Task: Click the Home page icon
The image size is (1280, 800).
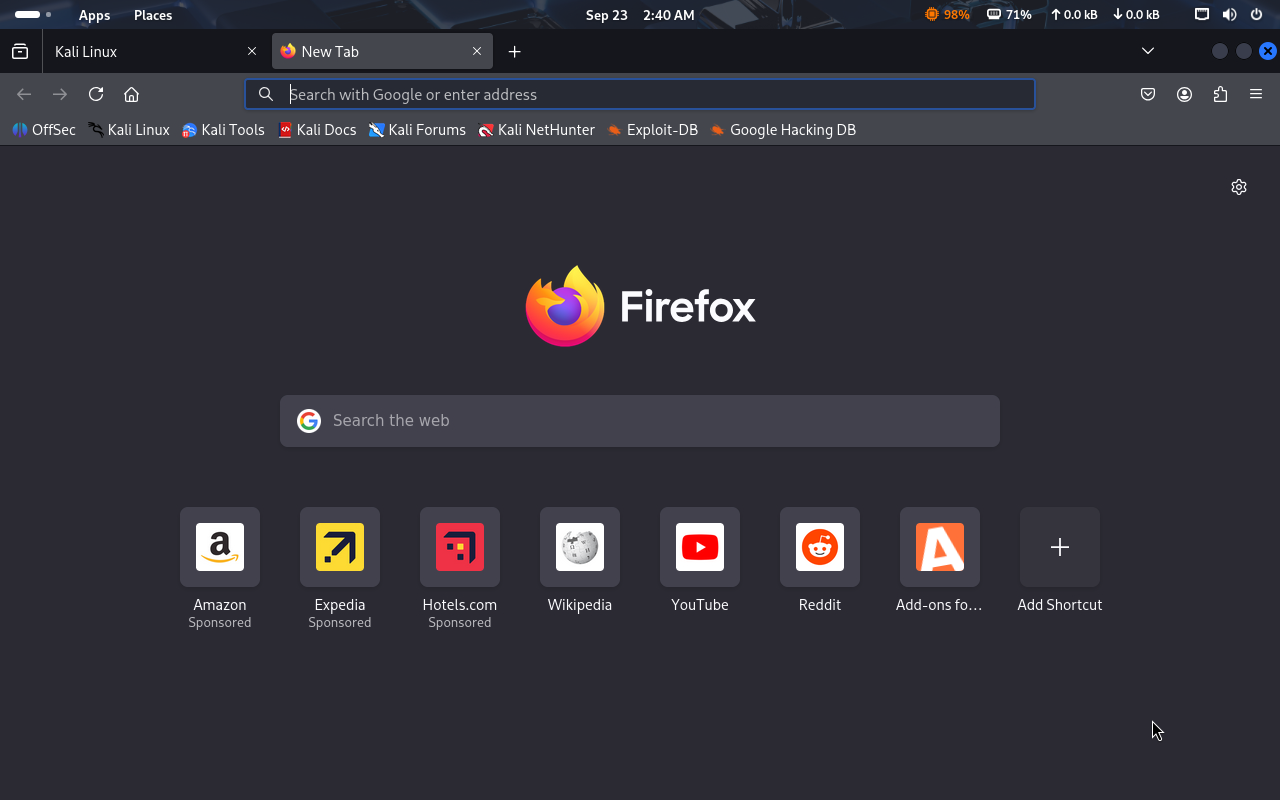Action: pos(131,94)
